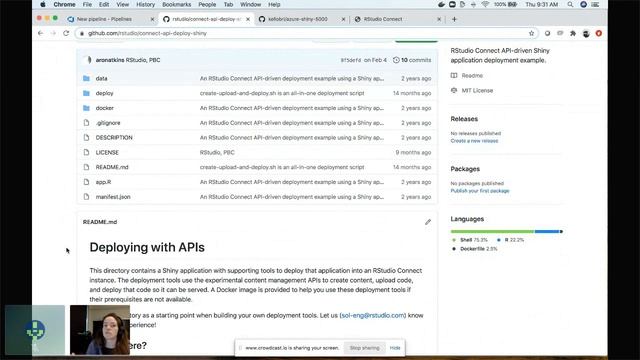Go forward to the next page
The height and width of the screenshot is (360, 640).
point(53,33)
